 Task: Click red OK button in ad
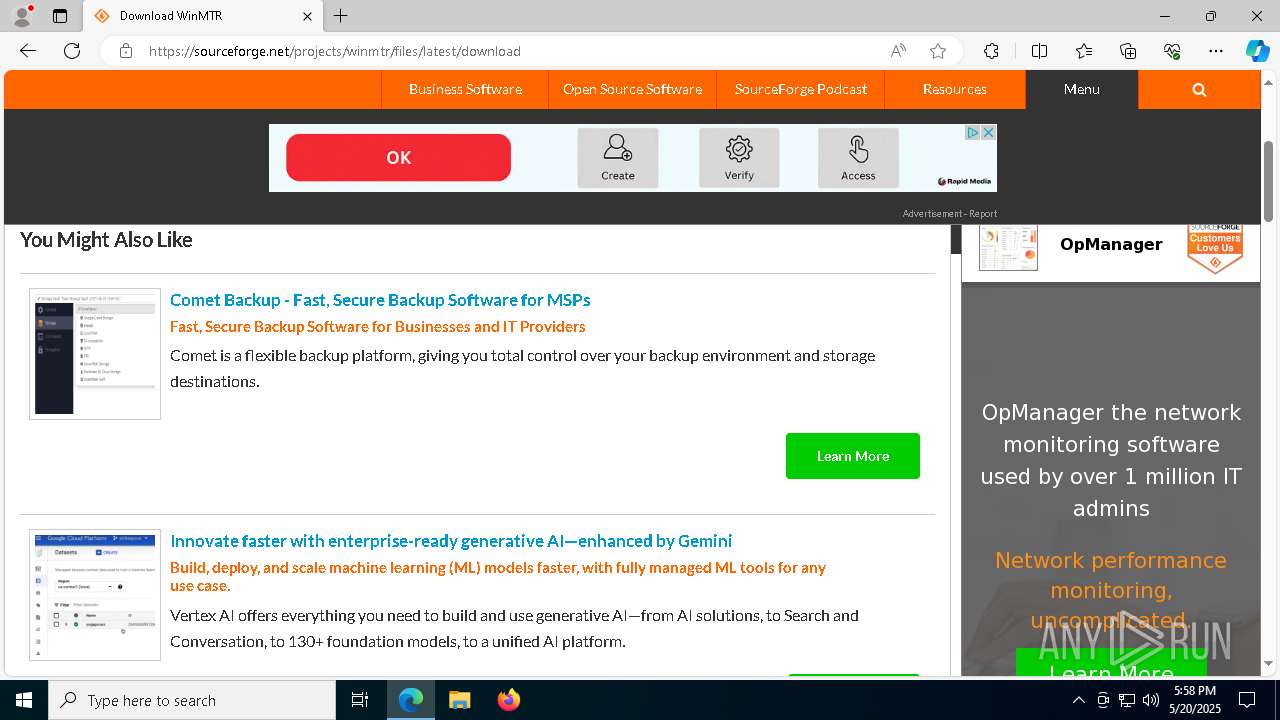click(x=398, y=158)
